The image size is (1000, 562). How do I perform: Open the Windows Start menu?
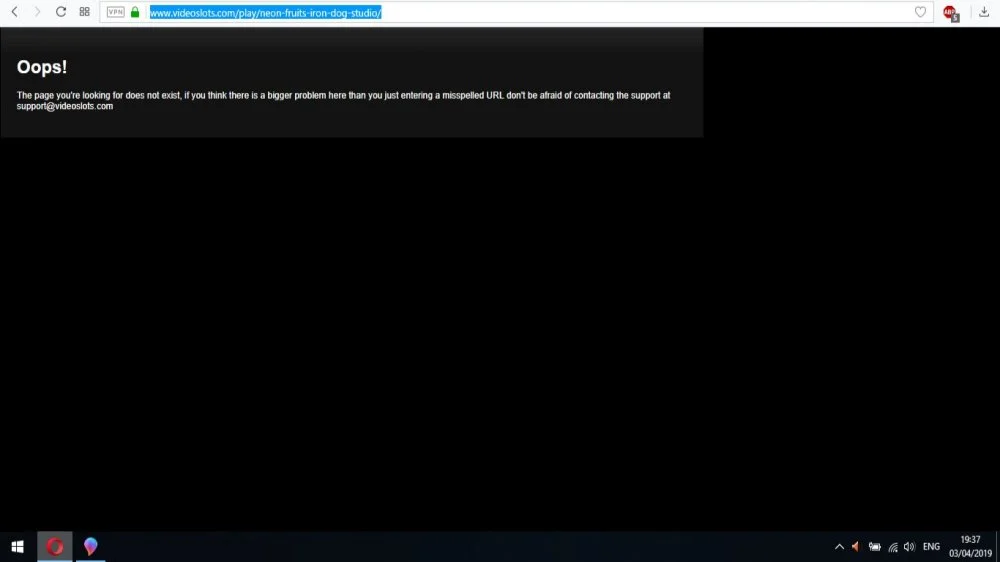tap(17, 547)
